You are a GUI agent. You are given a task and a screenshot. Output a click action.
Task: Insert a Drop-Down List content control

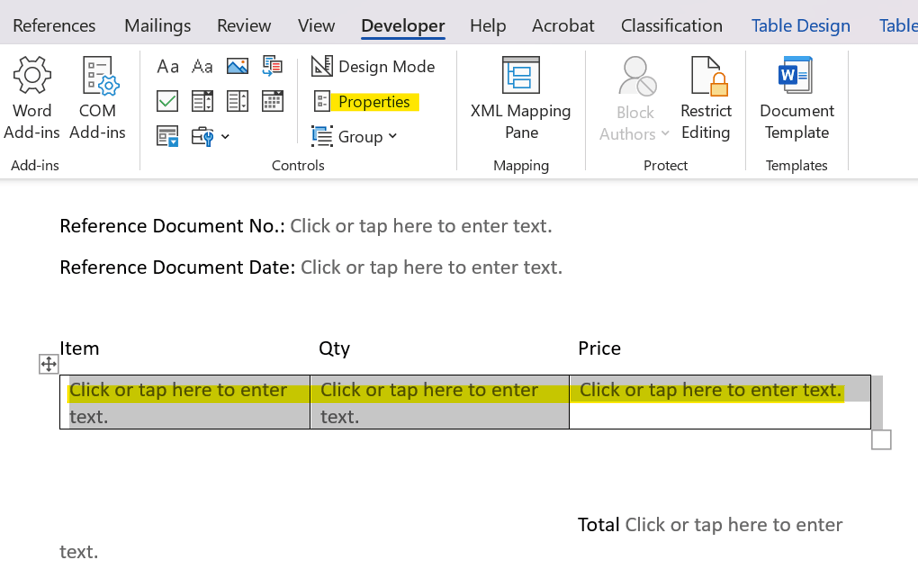[x=237, y=101]
